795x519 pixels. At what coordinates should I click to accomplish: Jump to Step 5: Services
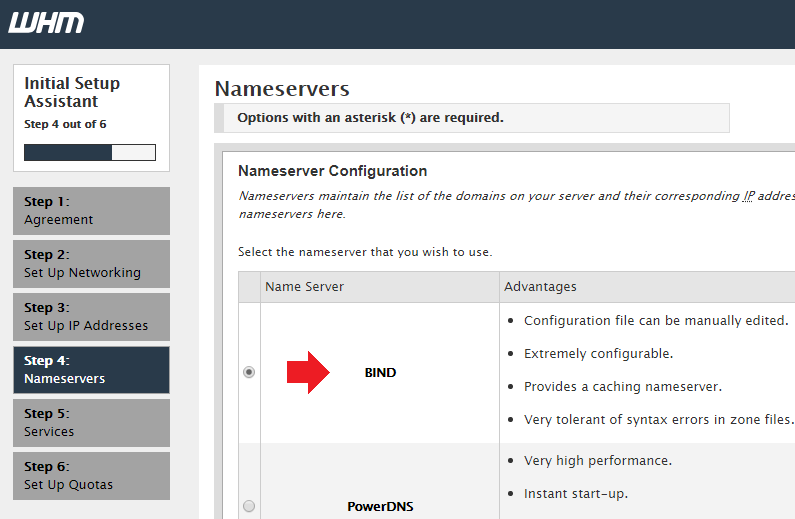coord(91,423)
